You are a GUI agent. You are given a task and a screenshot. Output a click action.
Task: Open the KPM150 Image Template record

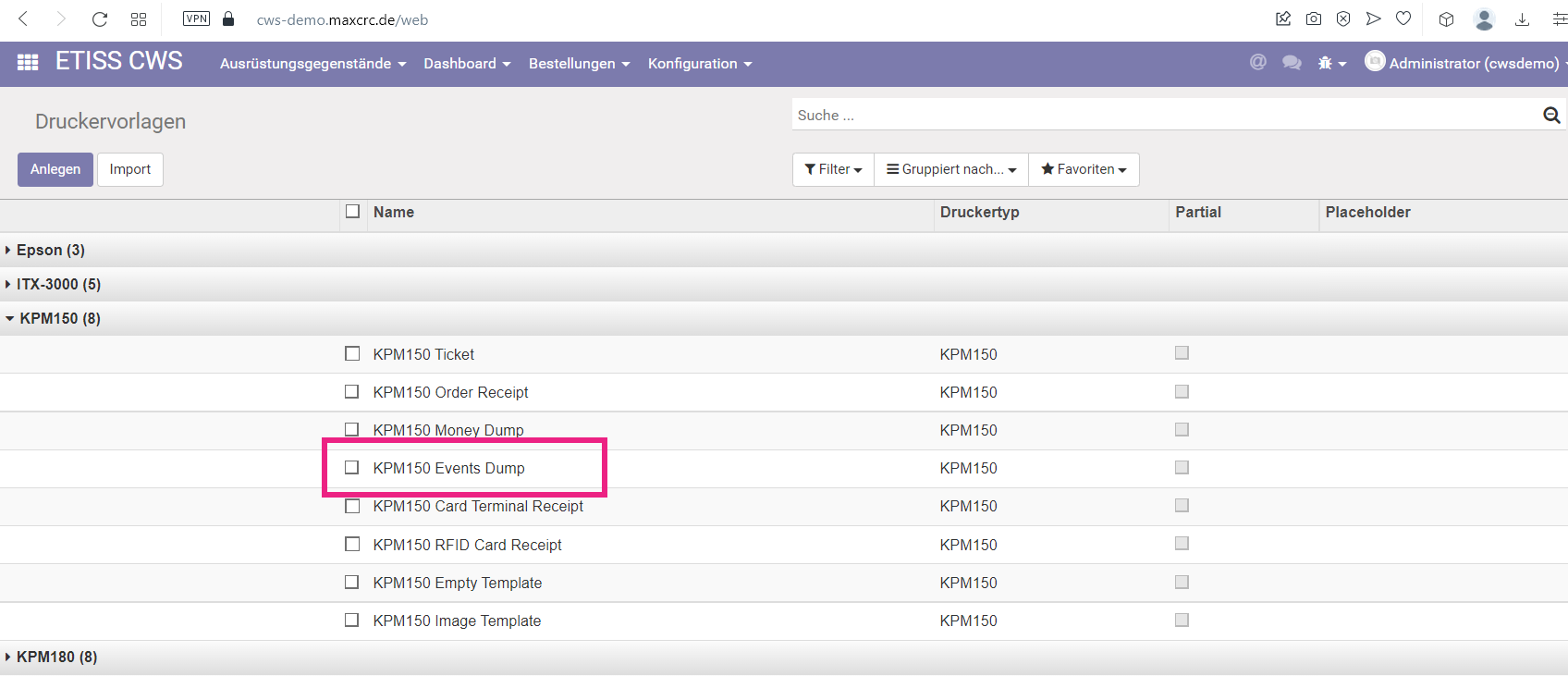(x=457, y=621)
